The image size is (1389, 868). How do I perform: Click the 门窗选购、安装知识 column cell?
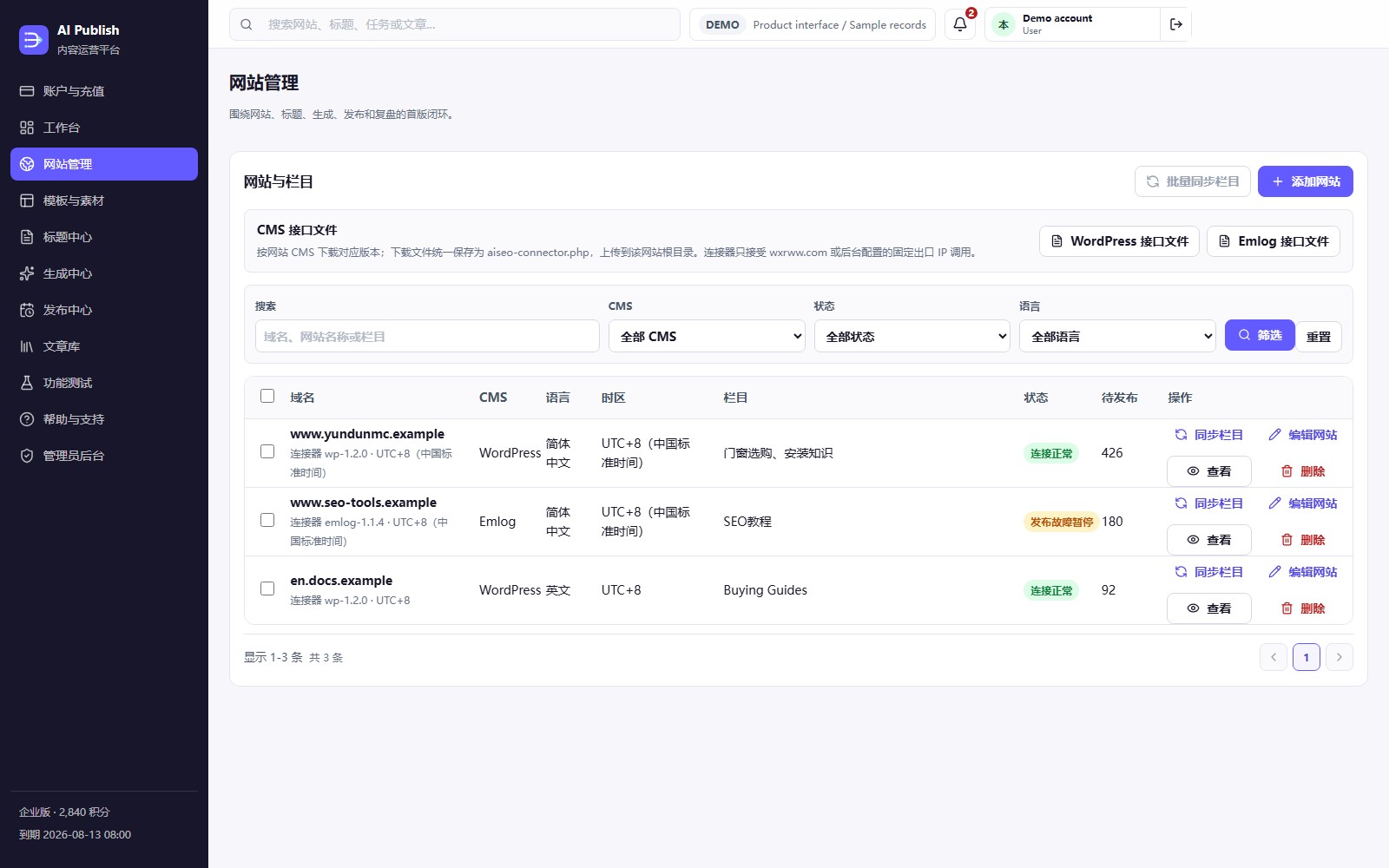tap(778, 453)
